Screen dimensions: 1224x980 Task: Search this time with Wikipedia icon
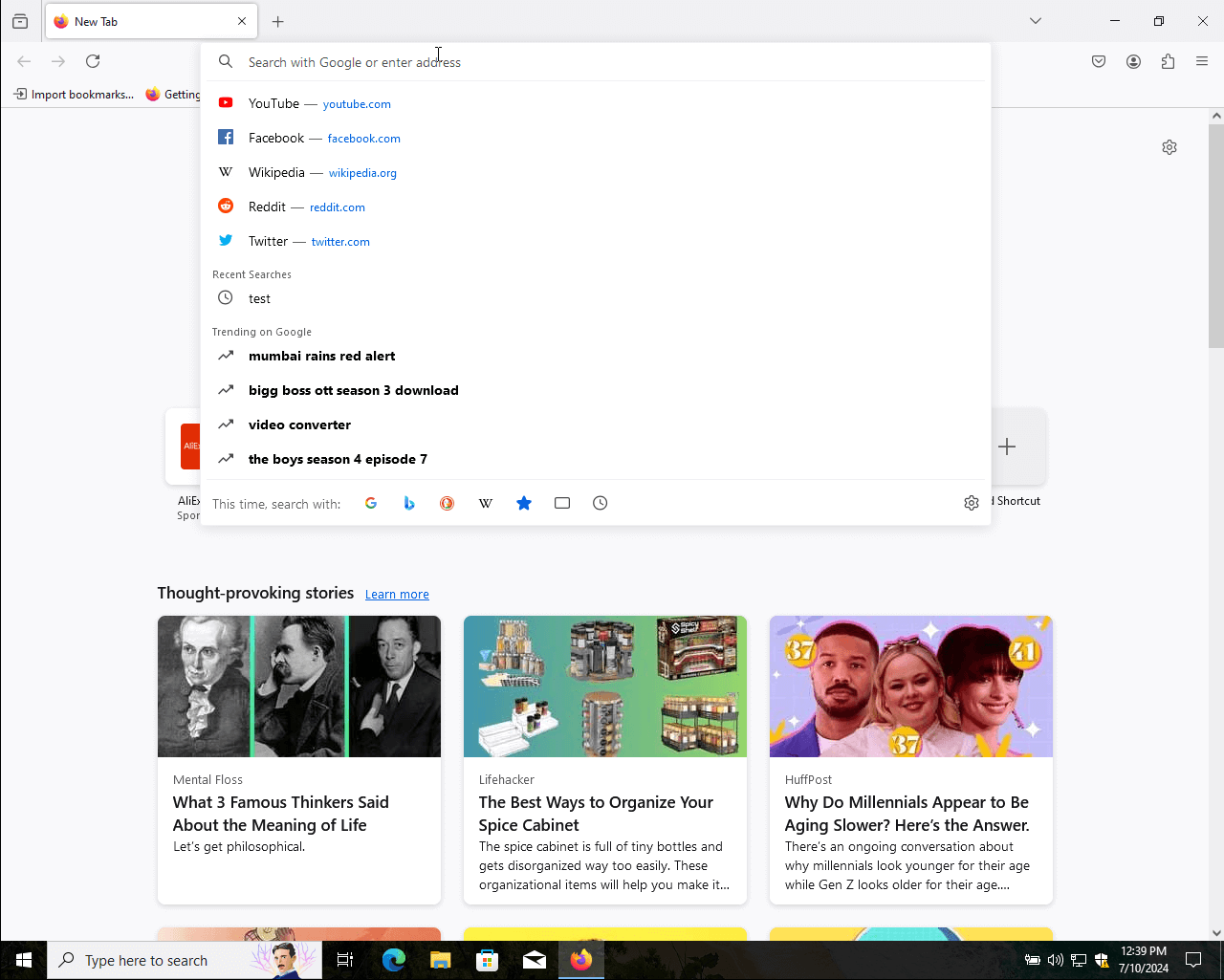coord(486,503)
